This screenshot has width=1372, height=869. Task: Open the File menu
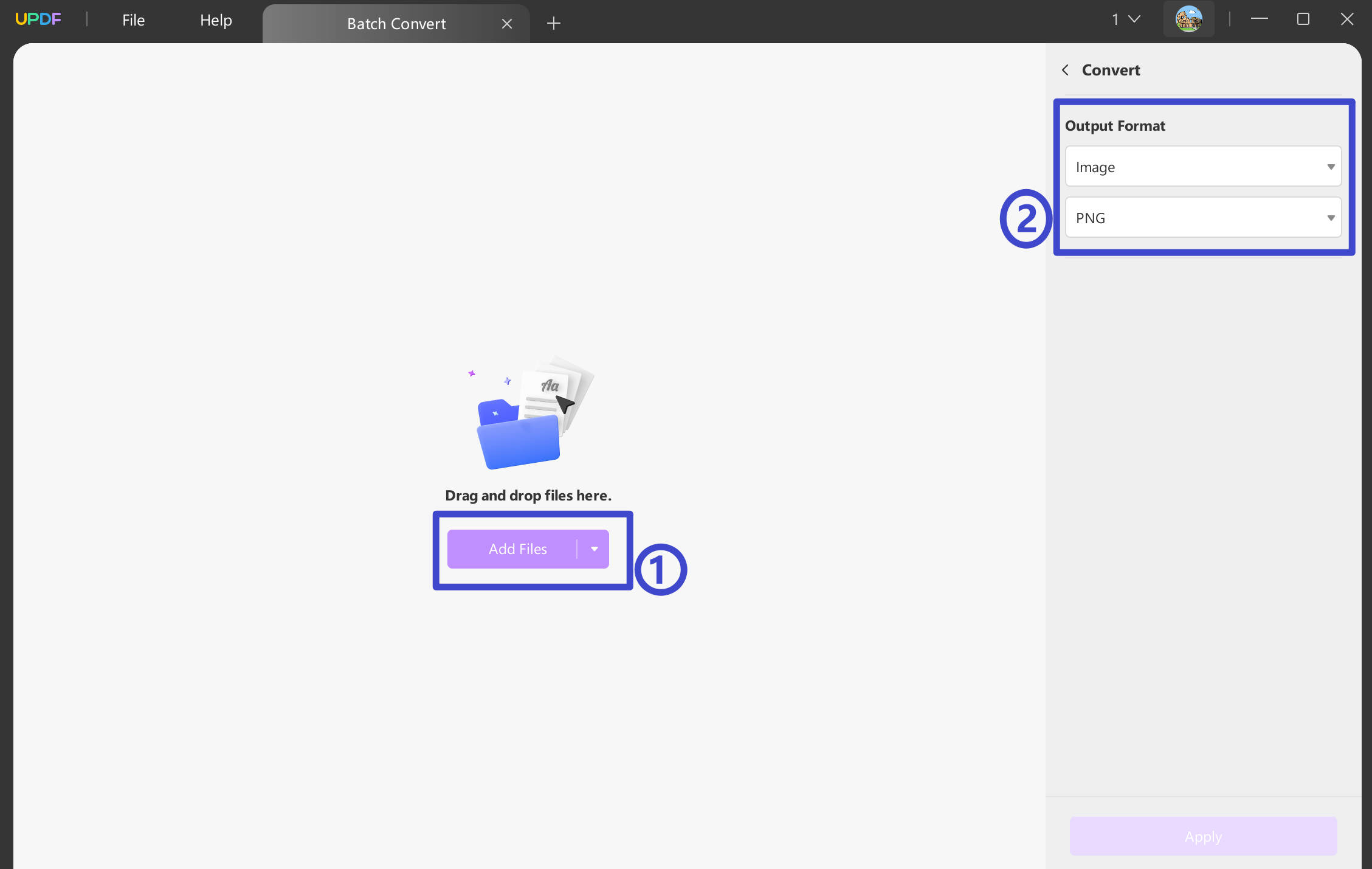point(133,19)
